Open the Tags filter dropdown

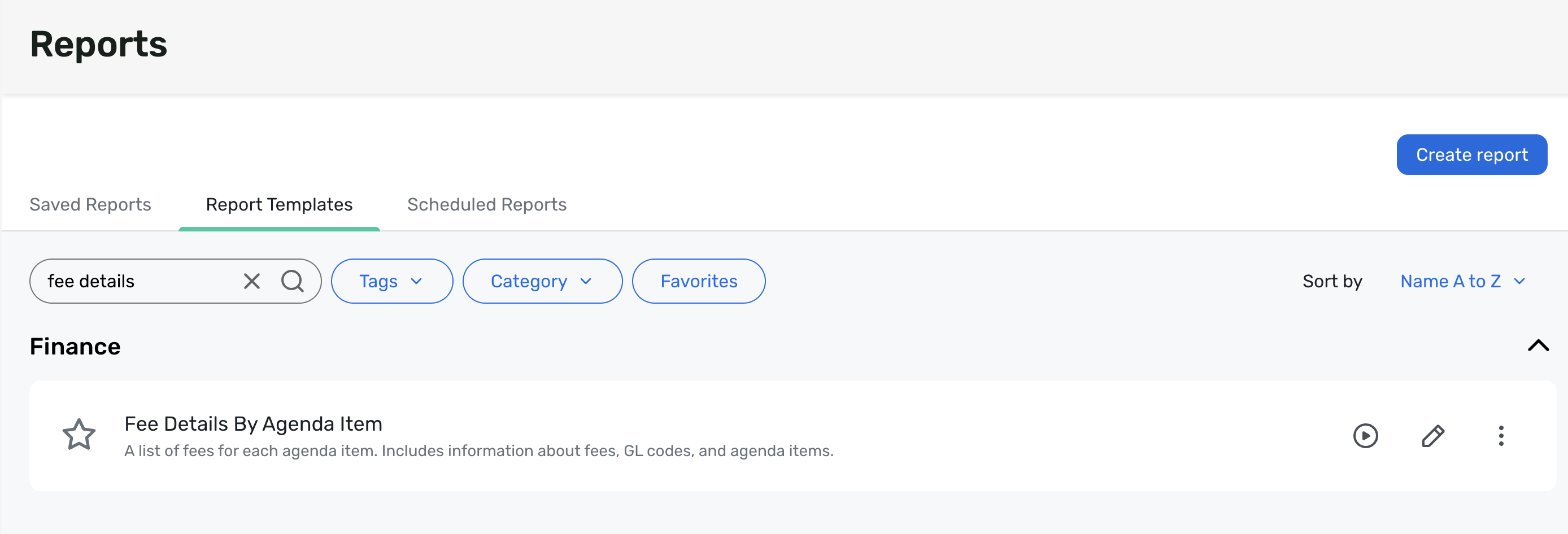tap(392, 281)
